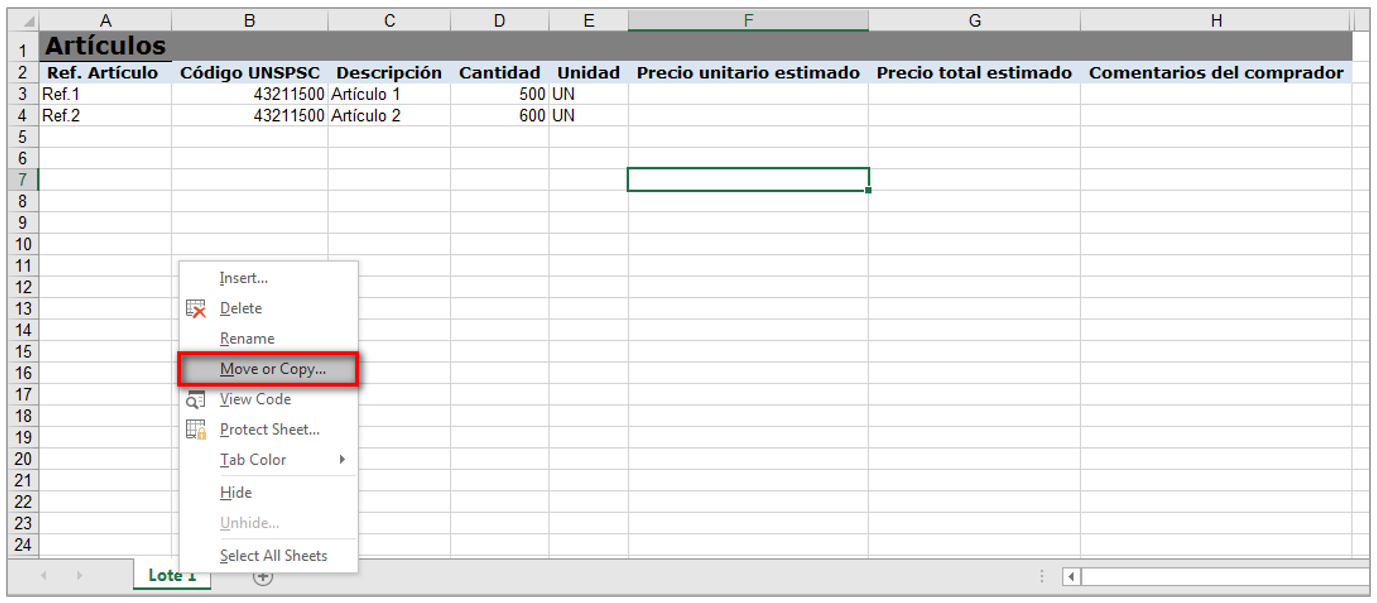1377x603 pixels.
Task: Click the Descripción header cell
Action: (x=389, y=73)
